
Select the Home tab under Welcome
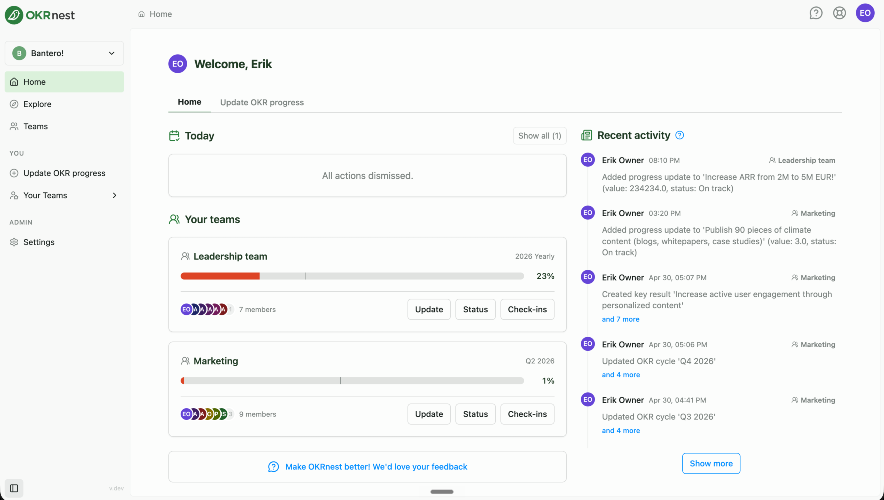tap(189, 102)
